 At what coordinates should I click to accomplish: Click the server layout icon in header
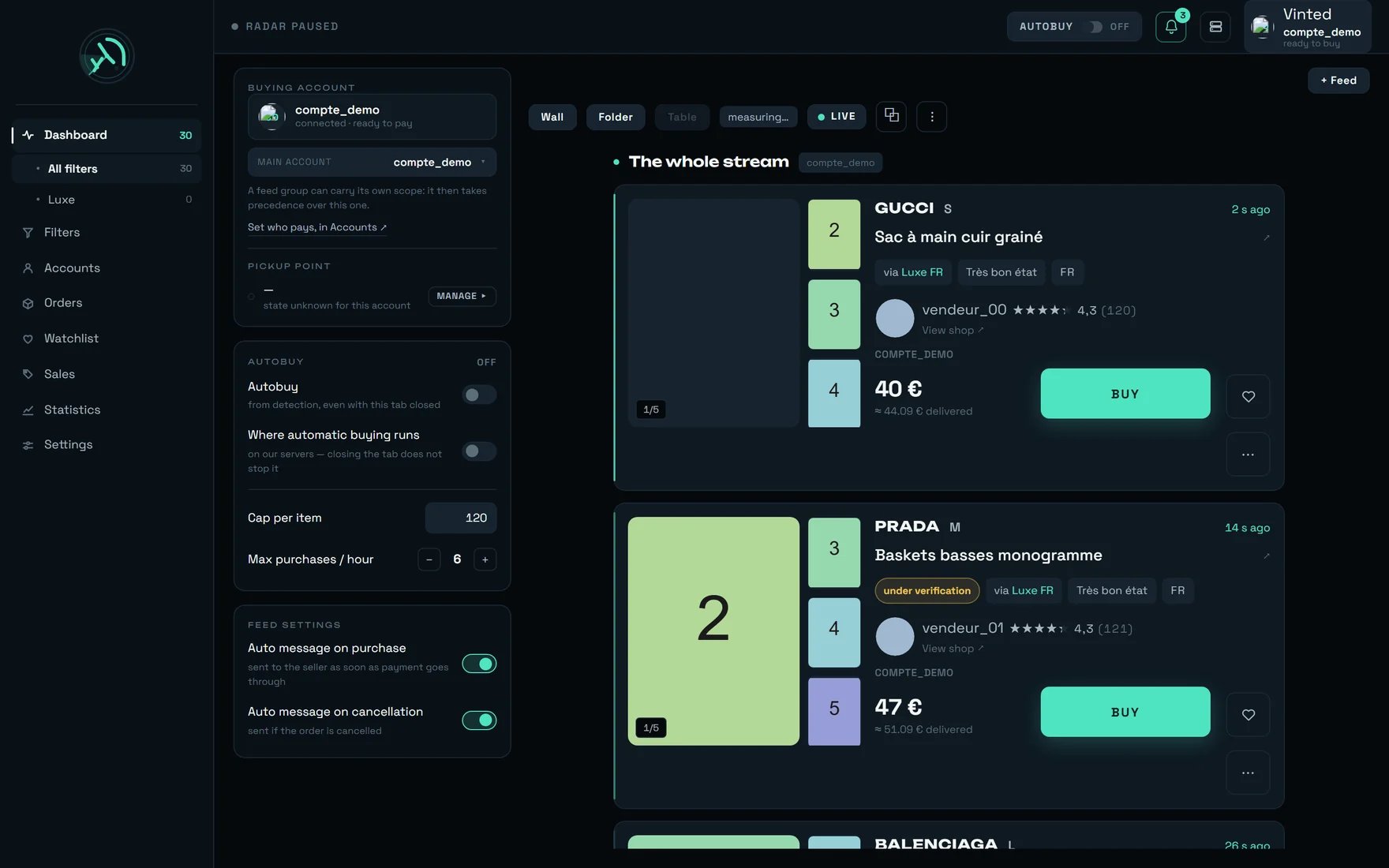coord(1215,27)
